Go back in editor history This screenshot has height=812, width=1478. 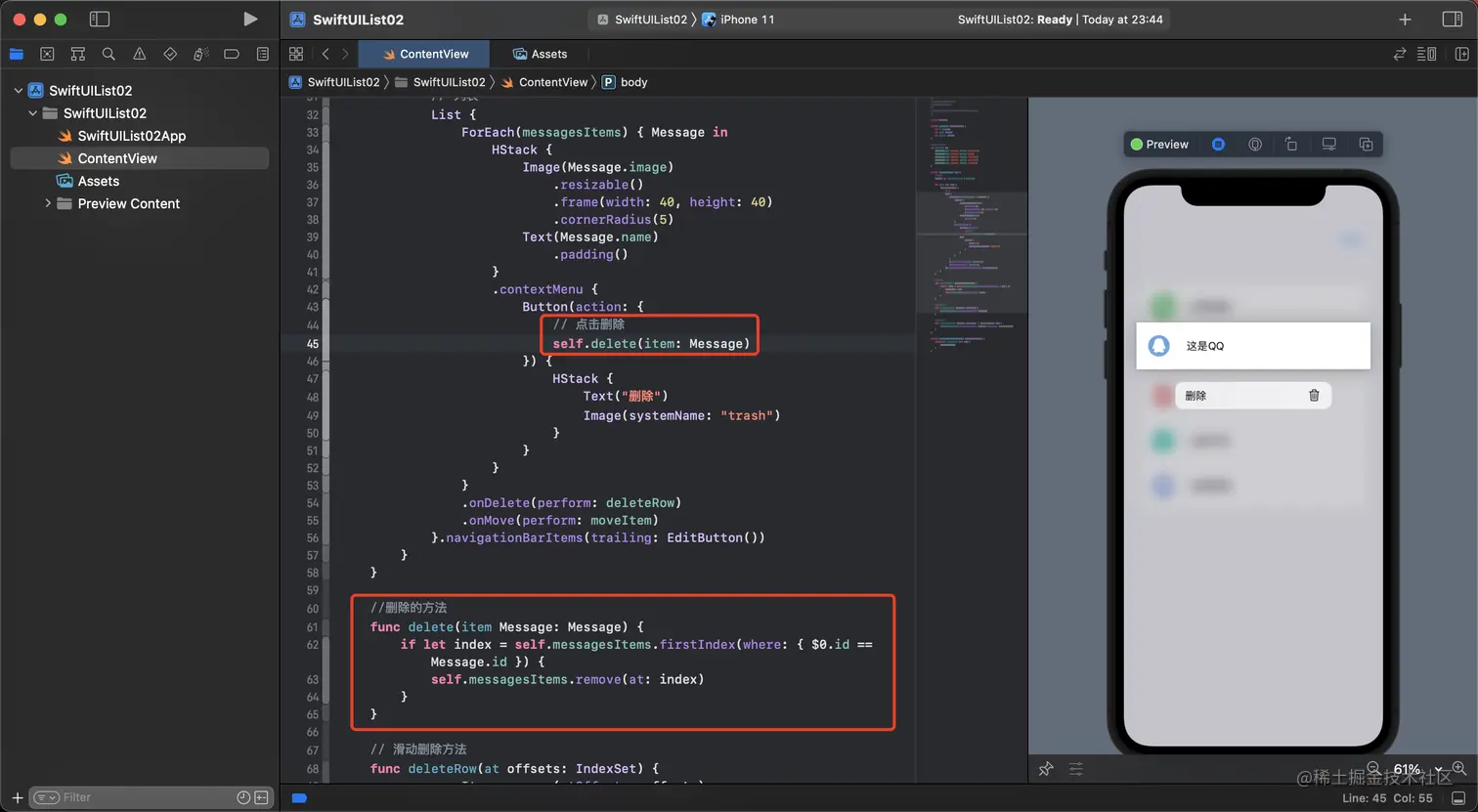(x=326, y=54)
